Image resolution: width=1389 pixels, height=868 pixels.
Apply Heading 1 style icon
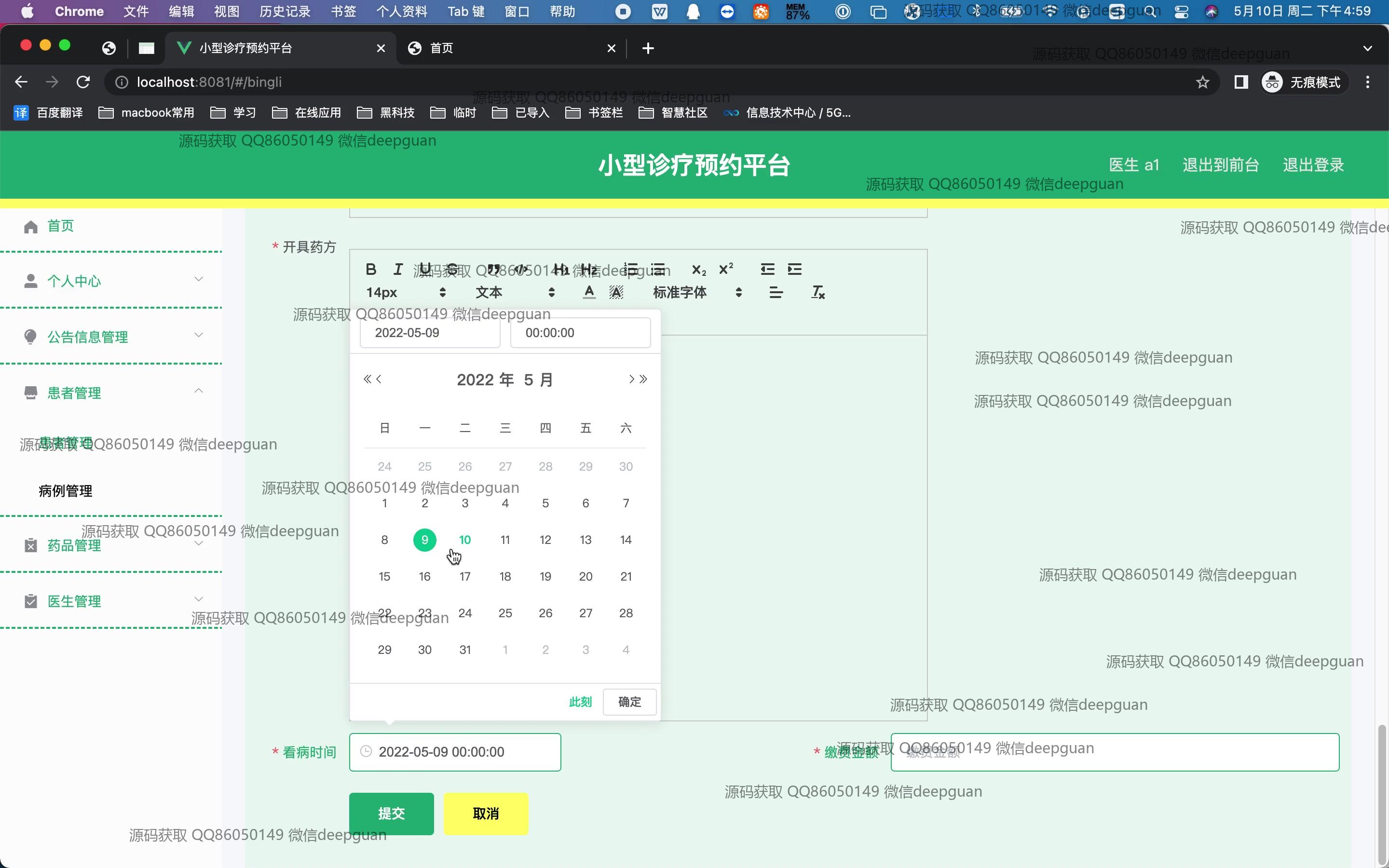(561, 269)
